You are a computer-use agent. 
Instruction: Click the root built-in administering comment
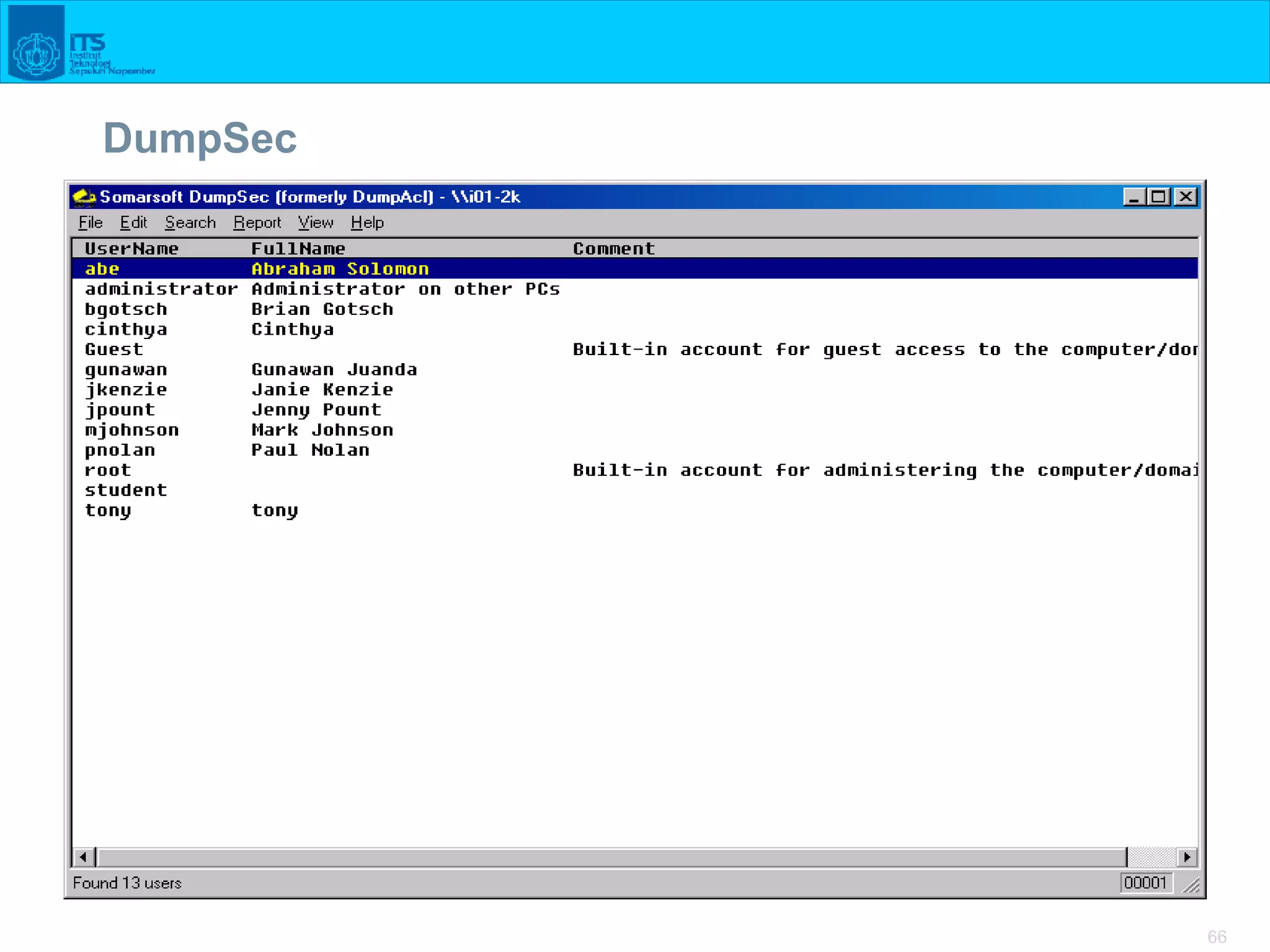tap(885, 470)
